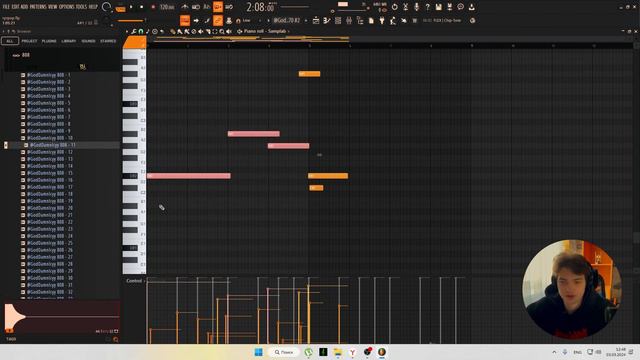The height and width of the screenshot is (360, 640).
Task: Open the piano roll main menu arrow
Action: [x=127, y=31]
